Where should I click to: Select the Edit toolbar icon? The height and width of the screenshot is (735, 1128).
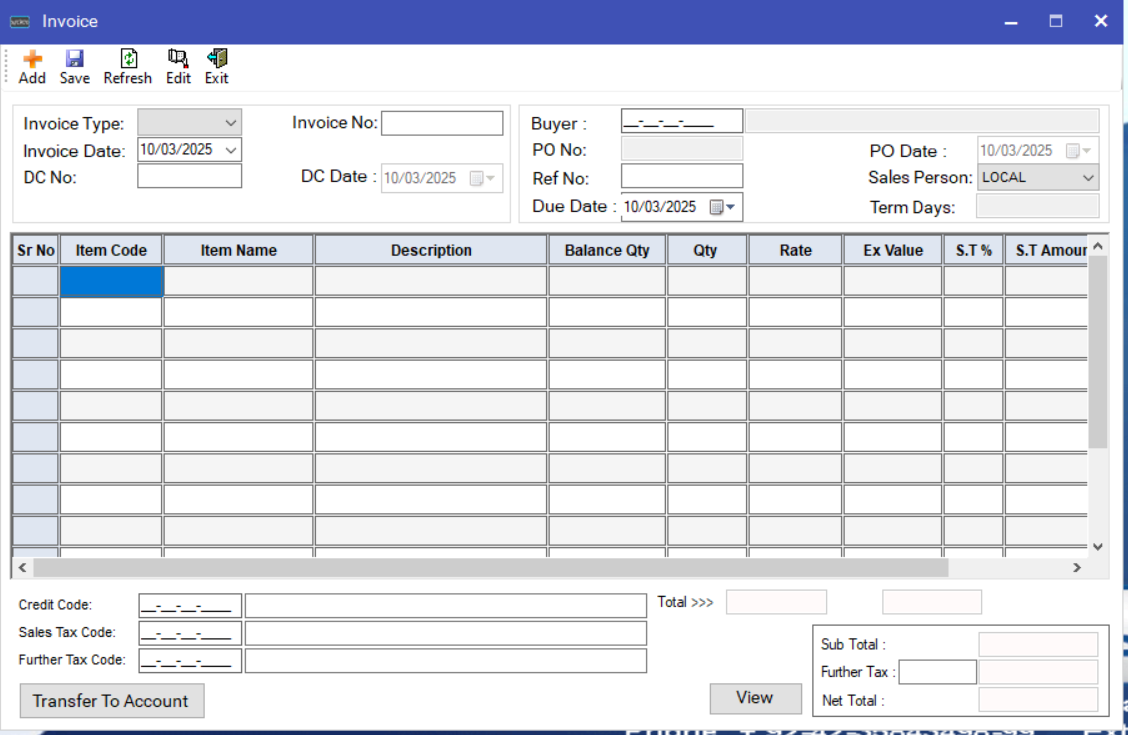(x=178, y=60)
